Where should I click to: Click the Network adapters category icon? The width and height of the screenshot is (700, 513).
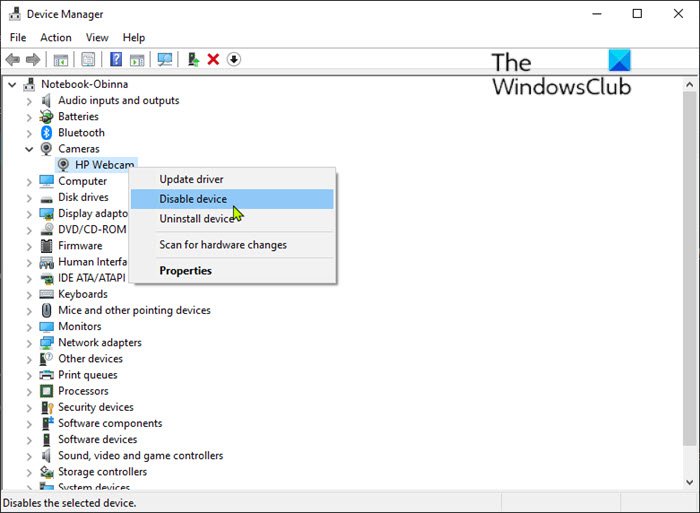point(46,342)
